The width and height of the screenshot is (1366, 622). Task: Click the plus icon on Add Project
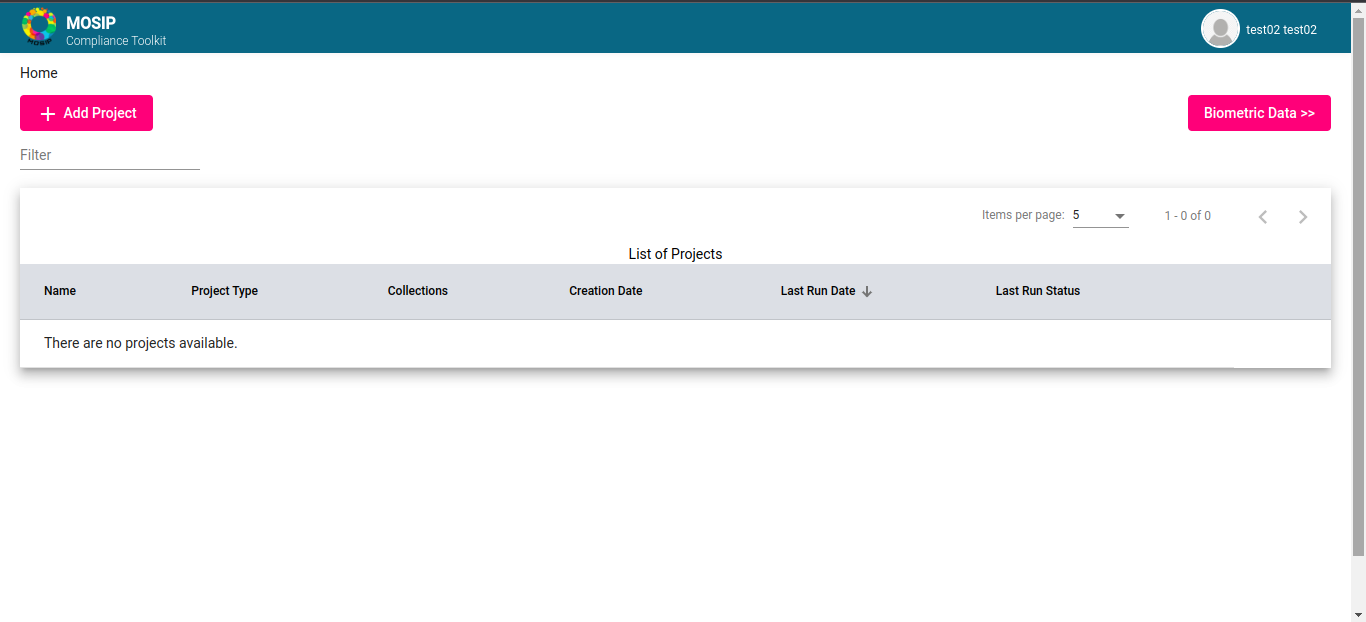coord(47,114)
